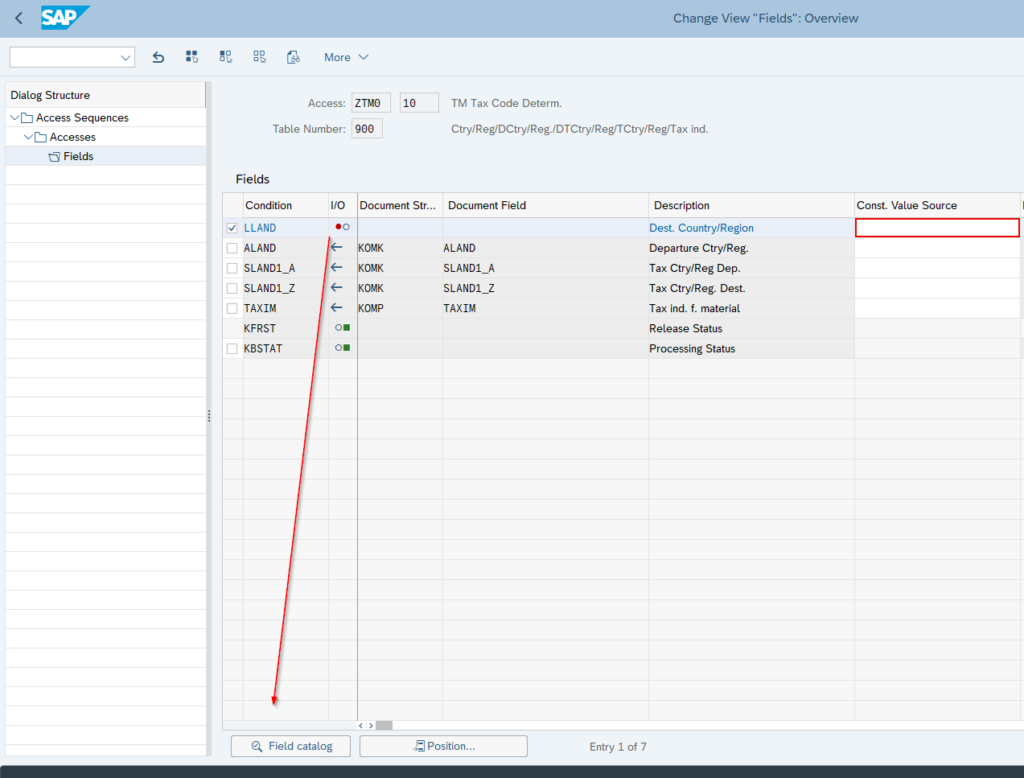Collapse the Accesses tree node
Image resolution: width=1024 pixels, height=778 pixels.
coord(28,137)
